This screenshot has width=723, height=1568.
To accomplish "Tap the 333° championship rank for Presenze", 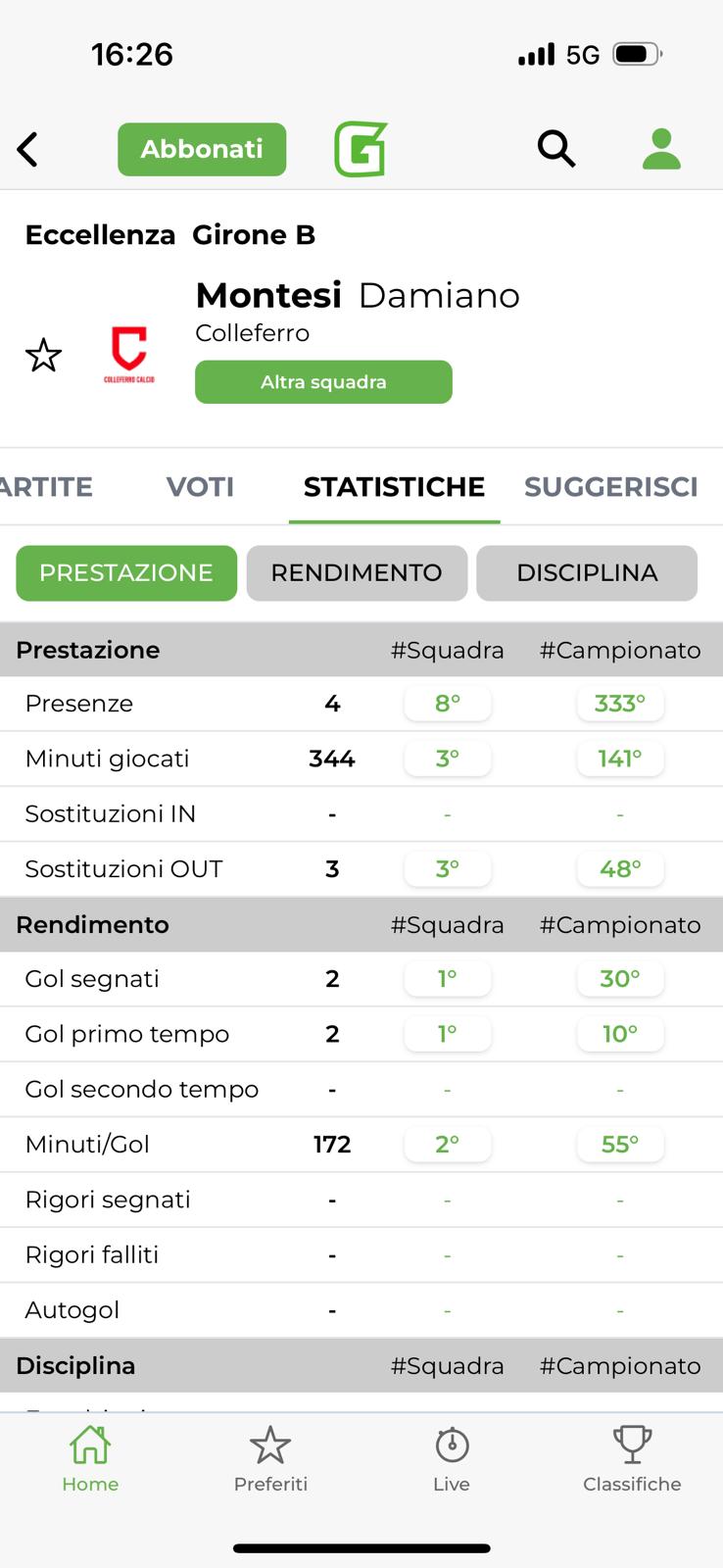I will point(620,704).
